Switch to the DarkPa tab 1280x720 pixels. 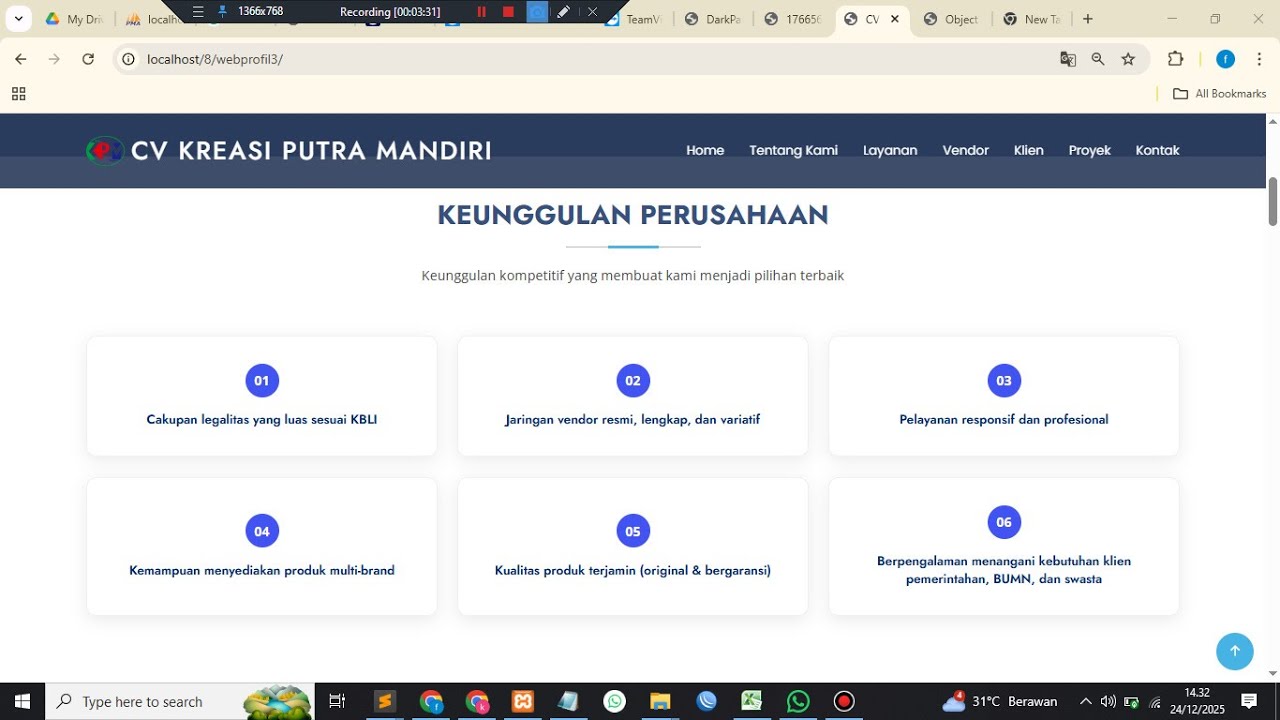tap(713, 19)
